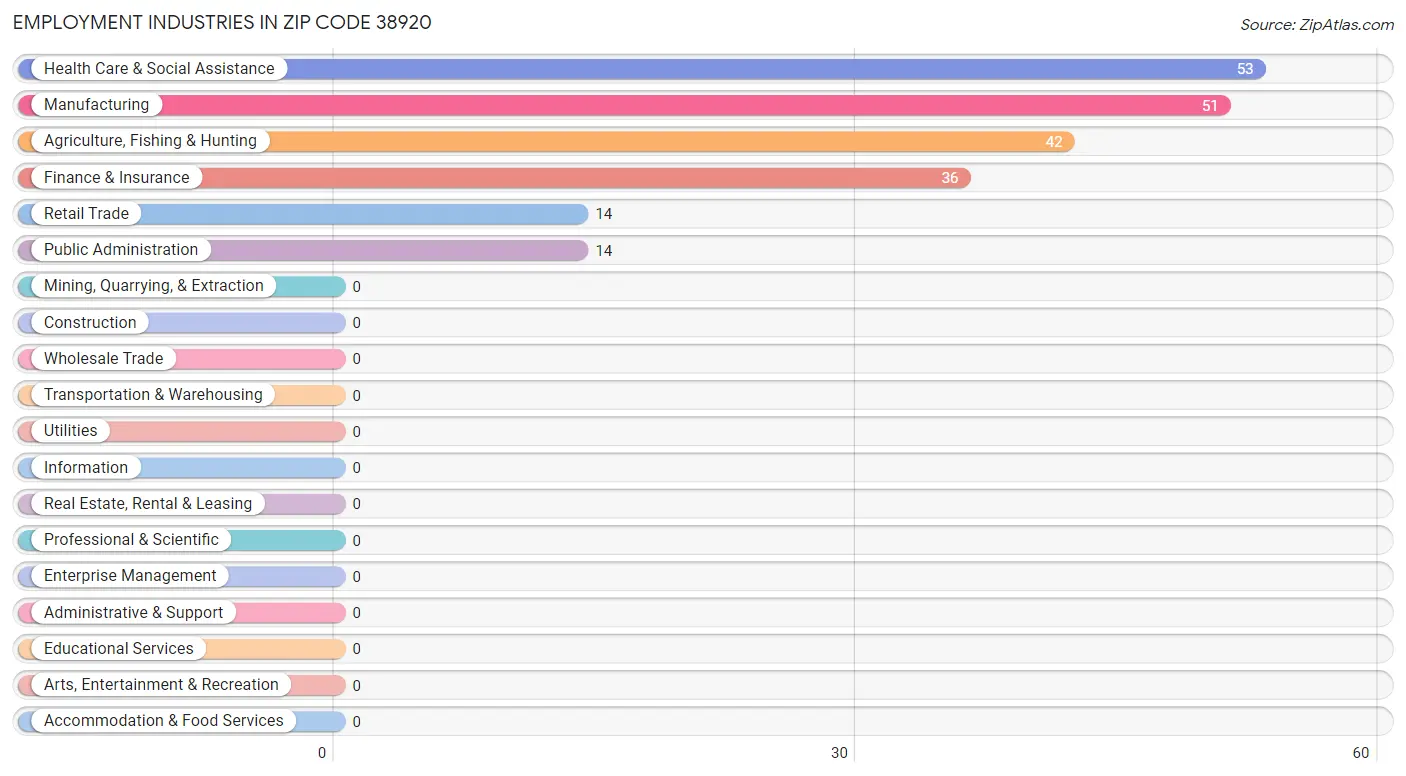This screenshot has height=776, width=1406.
Task: Click the value 42 on Agriculture bar
Action: pos(1054,142)
